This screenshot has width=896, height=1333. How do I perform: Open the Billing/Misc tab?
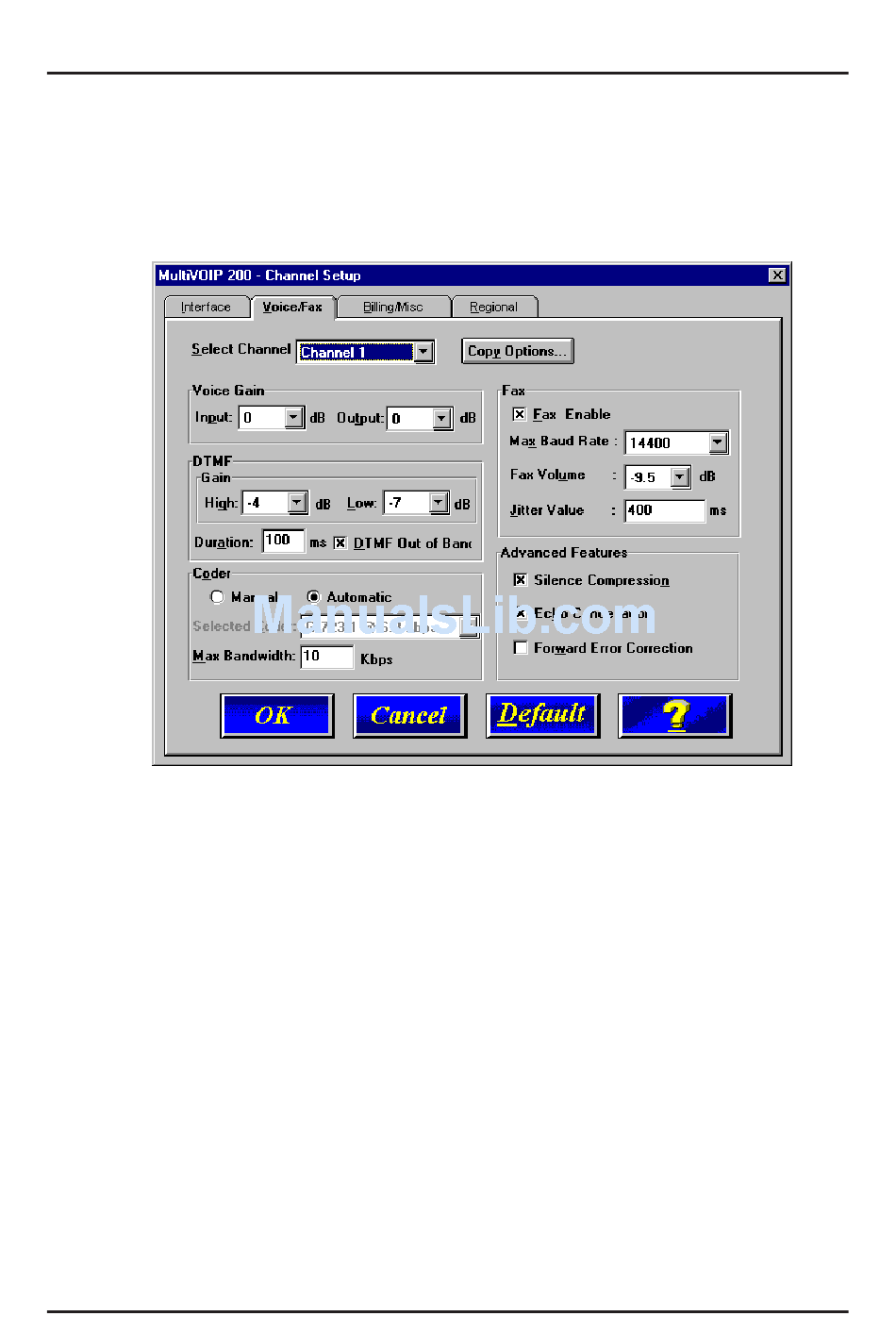393,308
